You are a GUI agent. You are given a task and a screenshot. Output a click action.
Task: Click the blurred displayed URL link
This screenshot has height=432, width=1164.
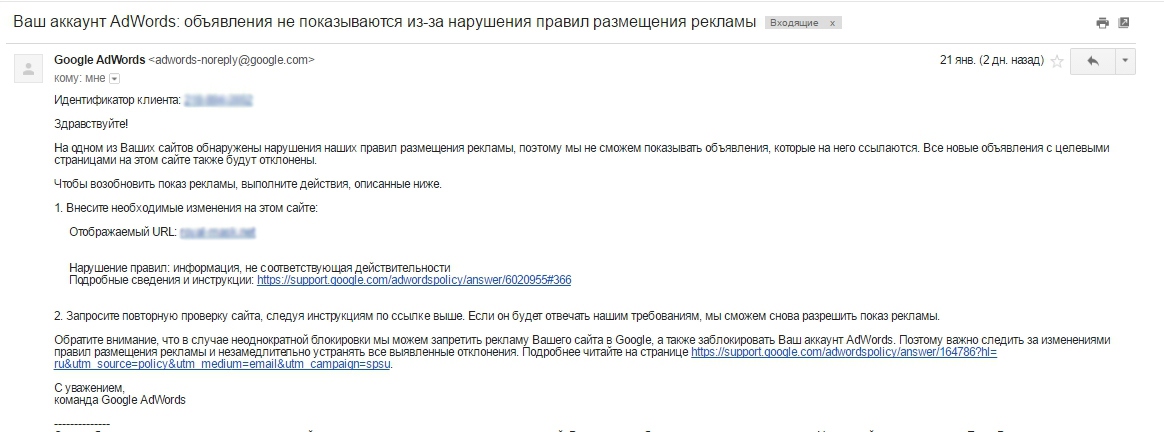pos(218,232)
